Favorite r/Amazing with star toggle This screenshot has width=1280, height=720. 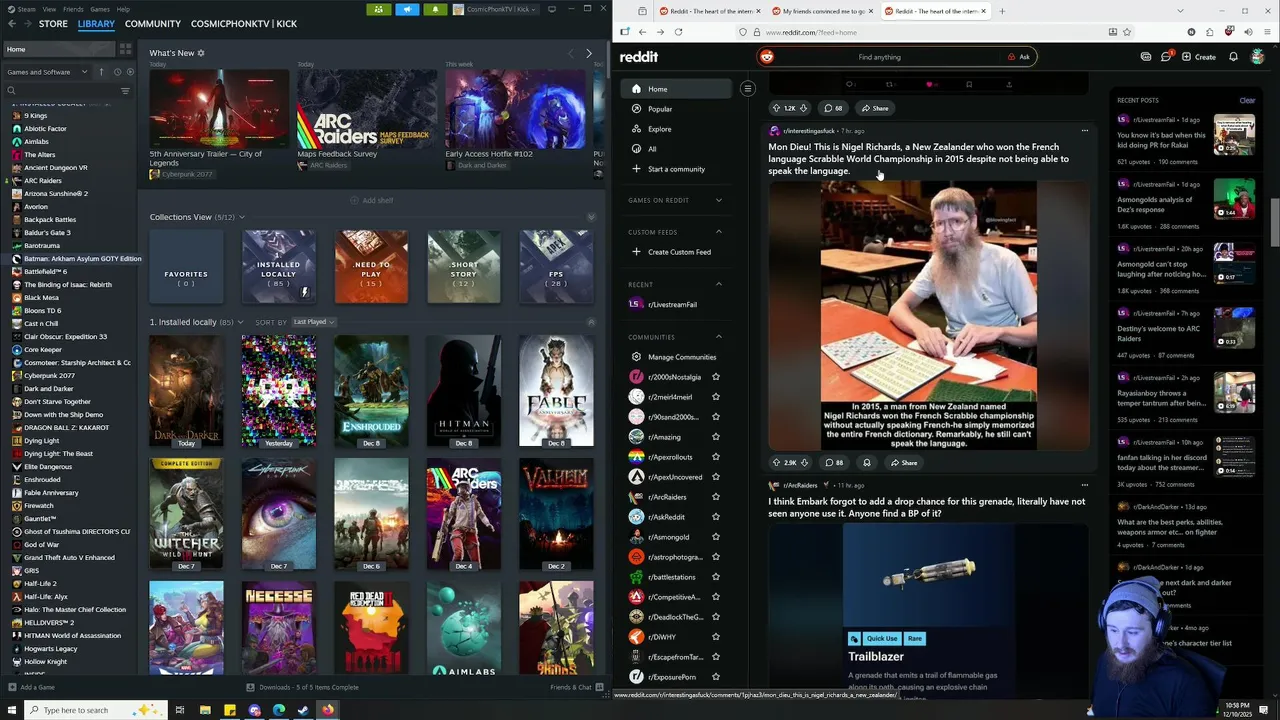point(715,437)
